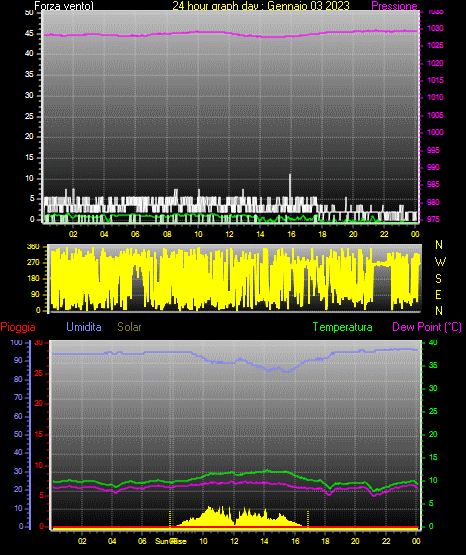
Task: Click the sunset dotted marker in lower graph
Action: [x=308, y=518]
